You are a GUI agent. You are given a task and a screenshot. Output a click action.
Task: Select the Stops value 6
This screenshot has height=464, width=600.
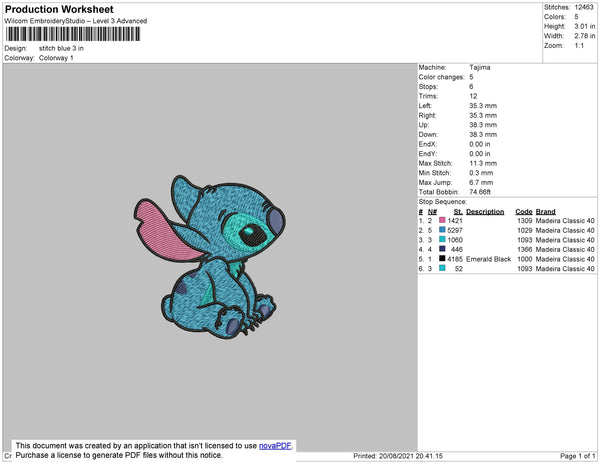click(471, 86)
